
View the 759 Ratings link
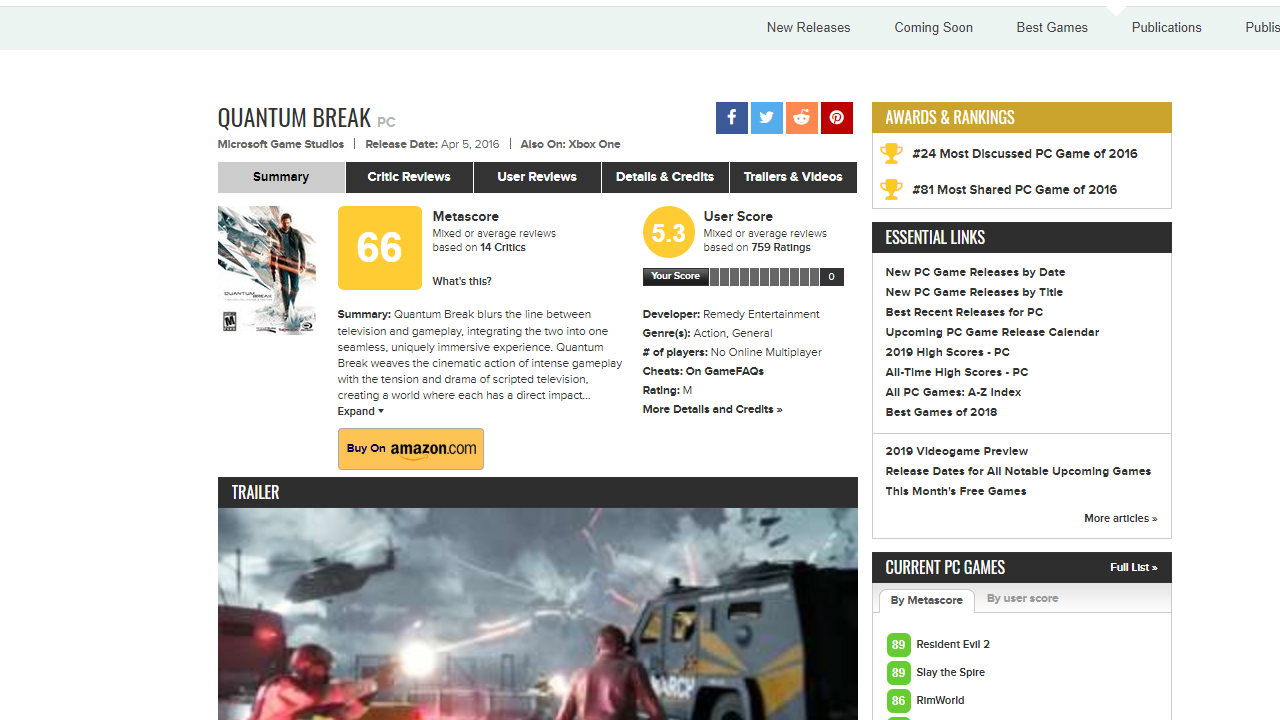tap(781, 247)
